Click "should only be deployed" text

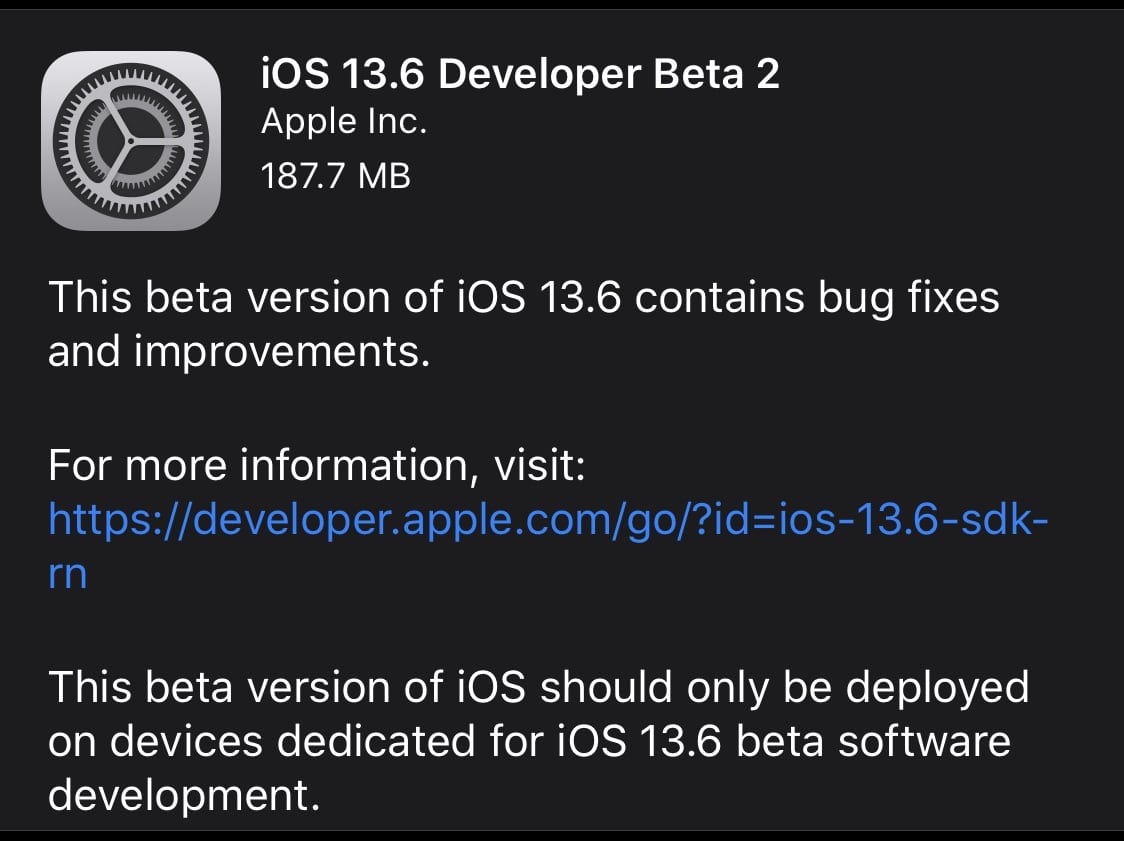click(x=784, y=688)
